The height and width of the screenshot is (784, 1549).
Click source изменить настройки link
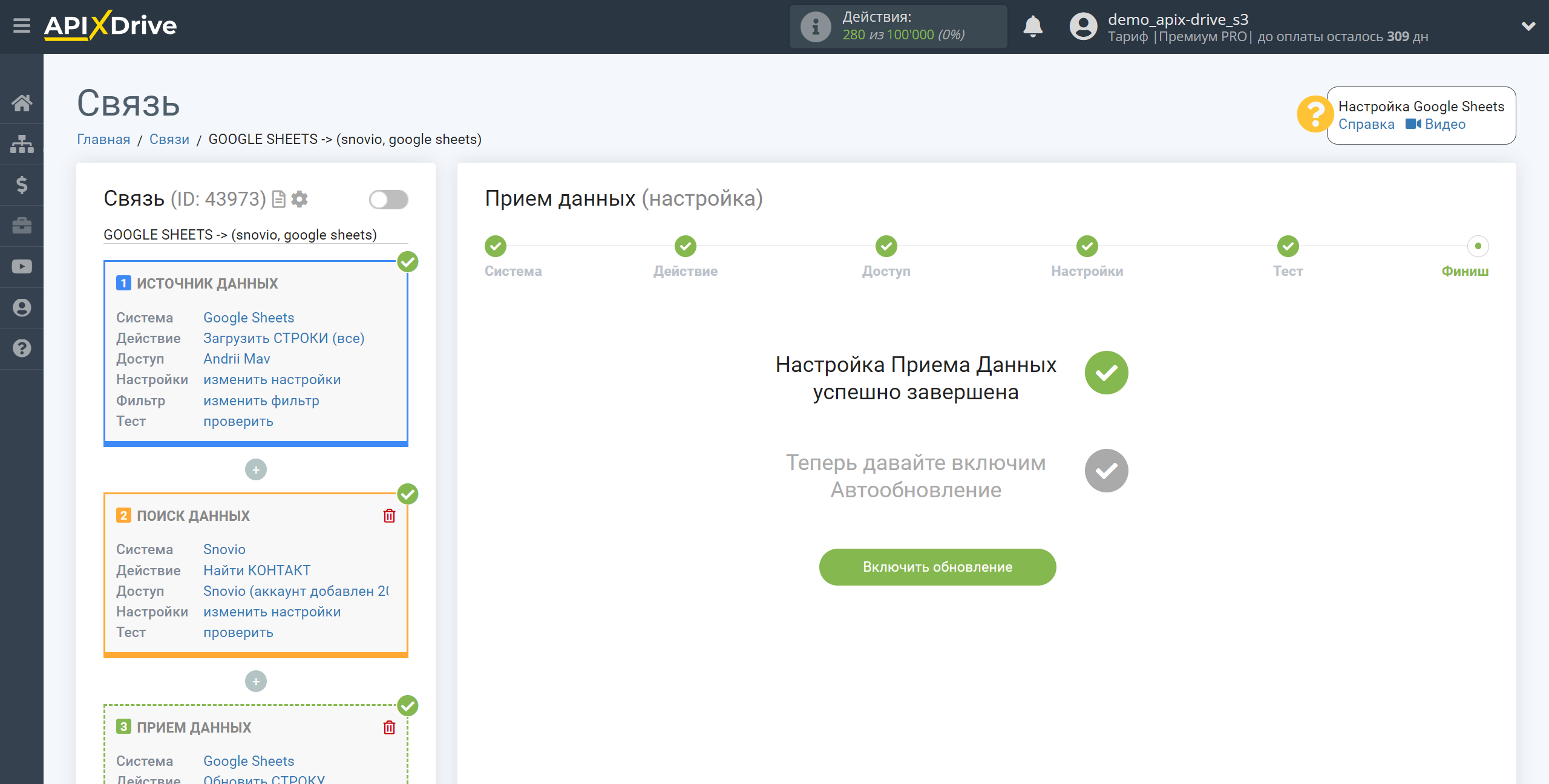pos(272,379)
